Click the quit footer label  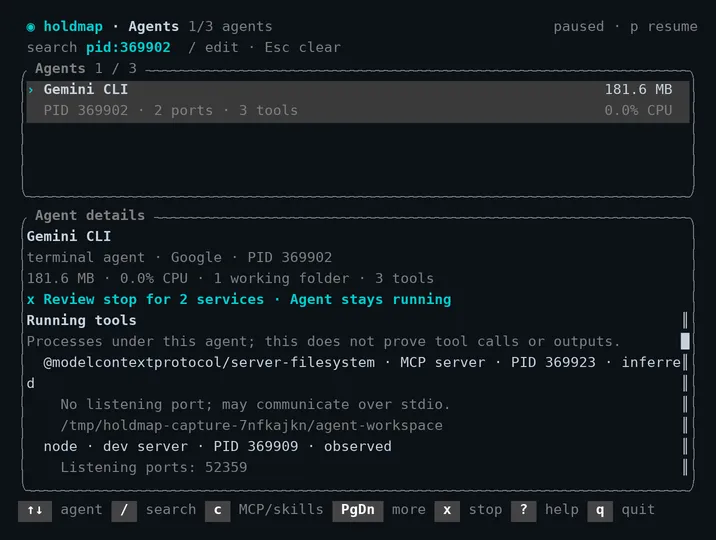(638, 510)
